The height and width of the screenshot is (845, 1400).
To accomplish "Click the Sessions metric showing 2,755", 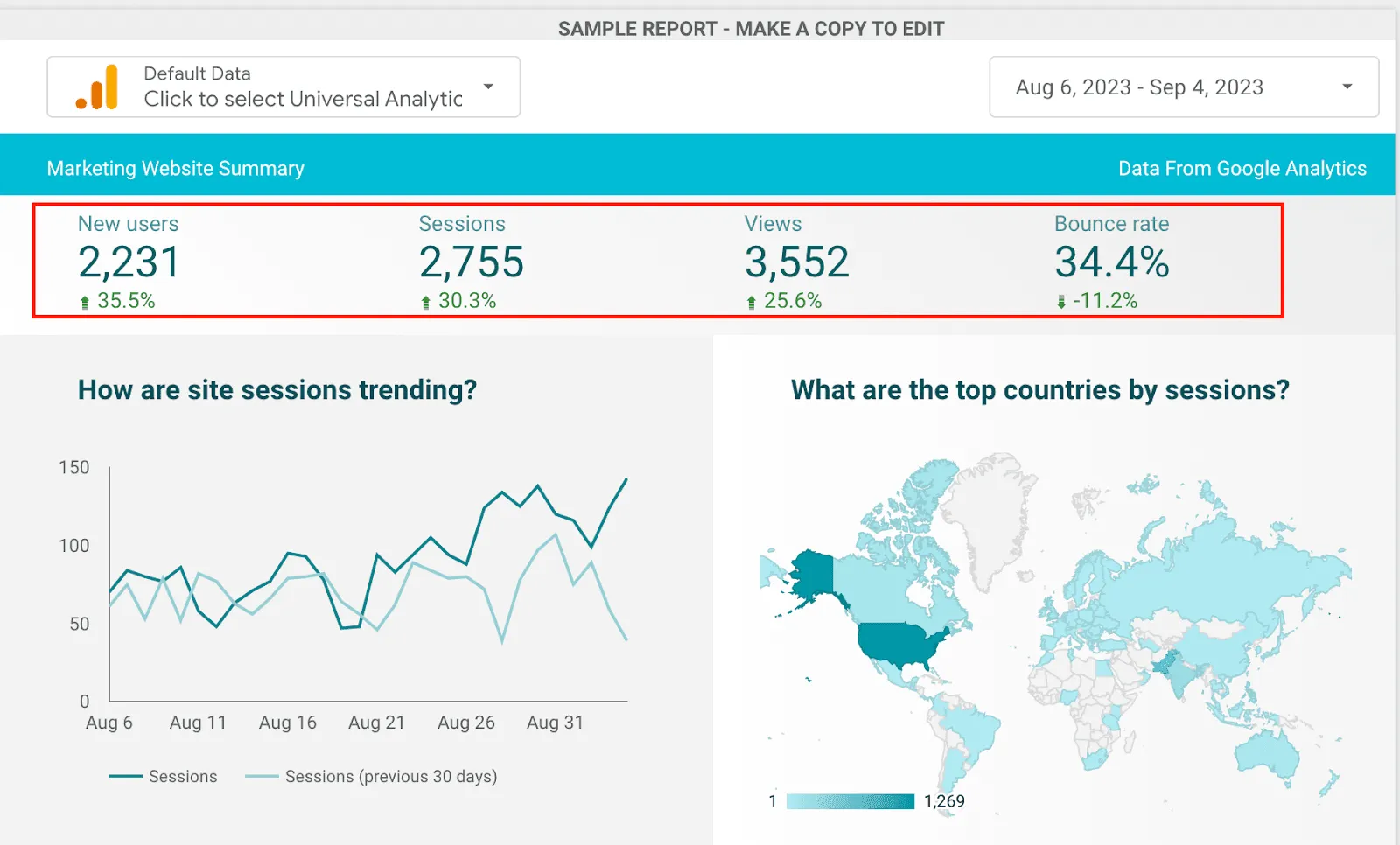I will click(472, 261).
